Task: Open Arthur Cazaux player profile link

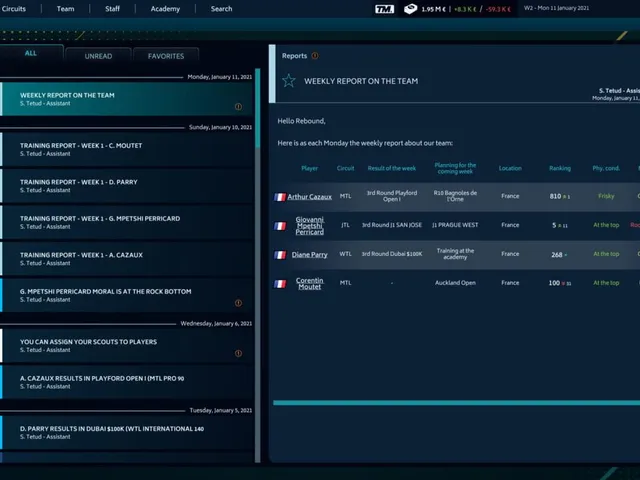Action: tap(309, 197)
